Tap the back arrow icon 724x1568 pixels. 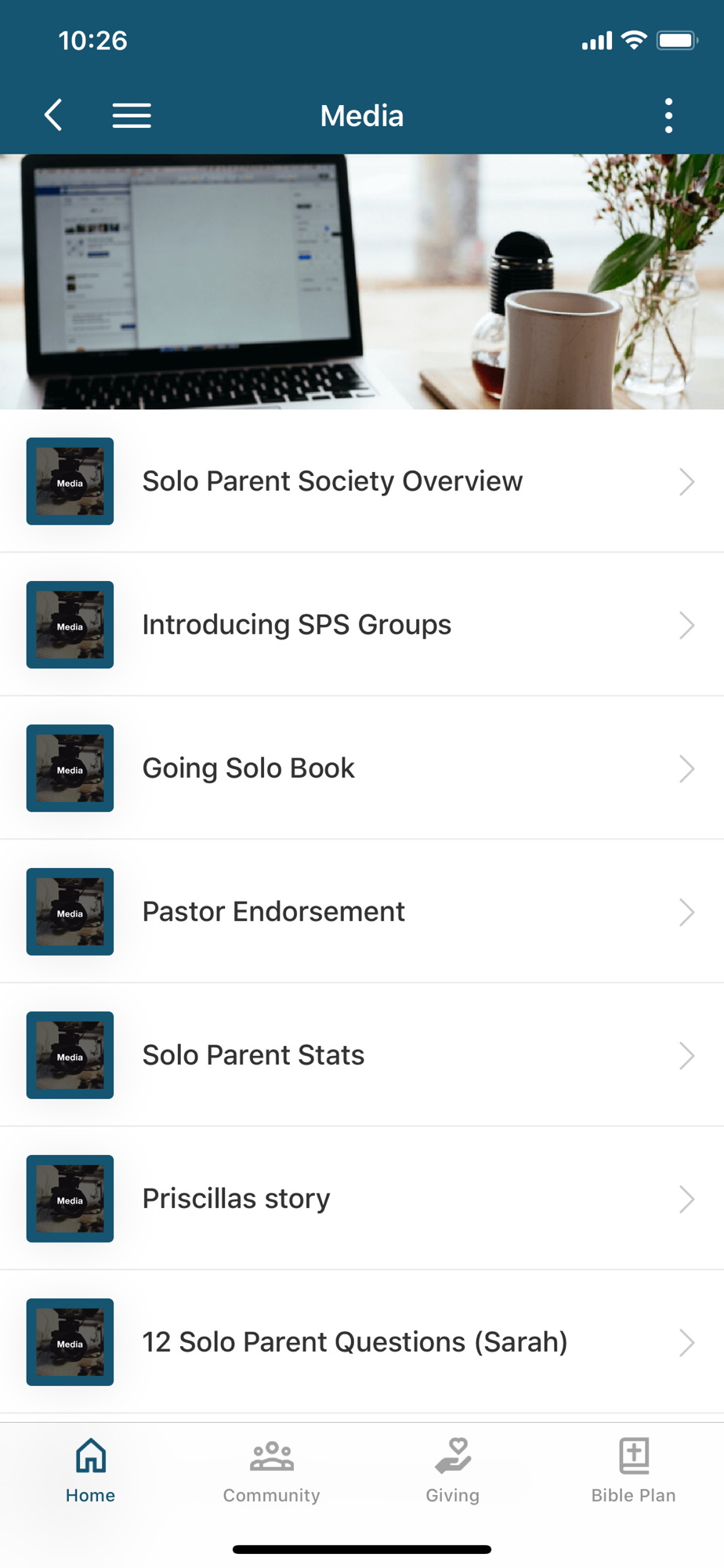53,115
